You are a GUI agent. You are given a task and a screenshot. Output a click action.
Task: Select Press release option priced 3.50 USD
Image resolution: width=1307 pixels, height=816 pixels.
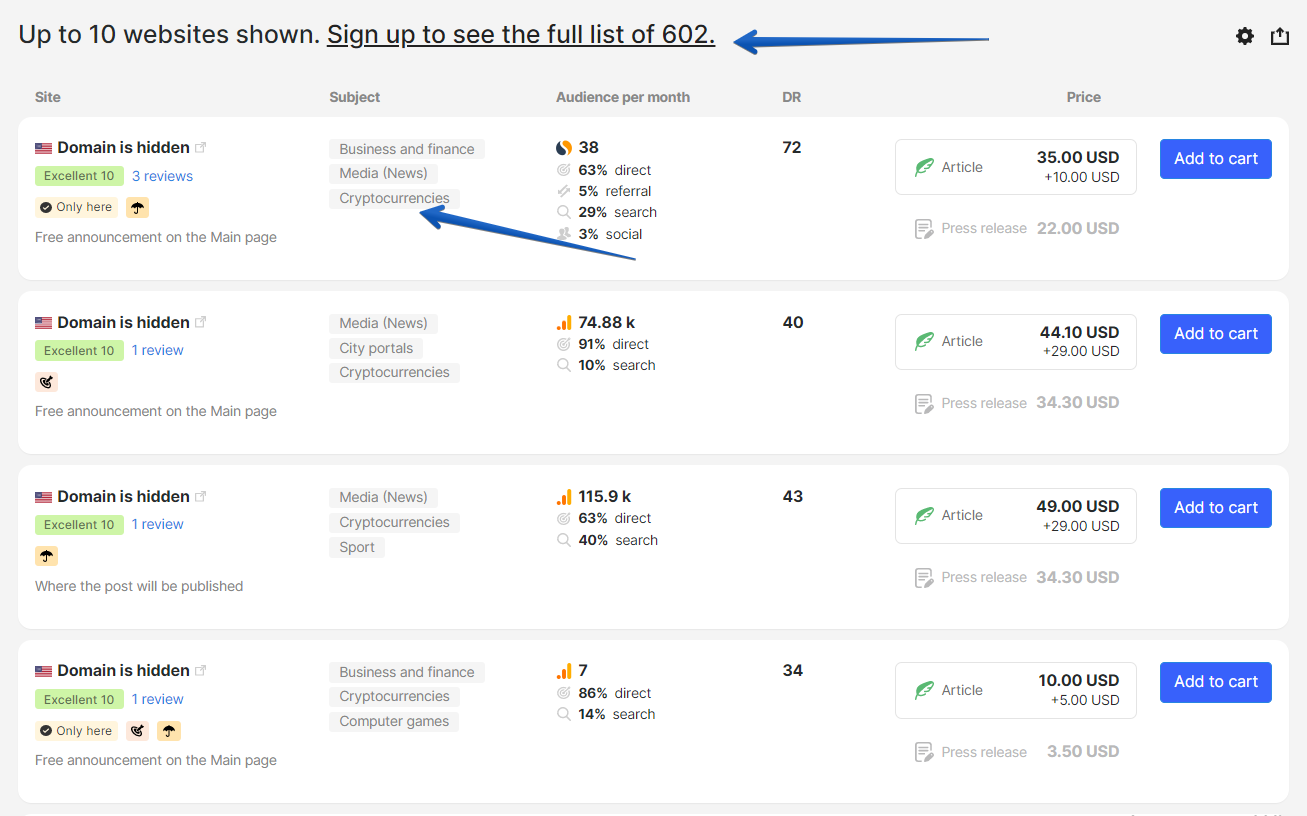(x=1015, y=752)
